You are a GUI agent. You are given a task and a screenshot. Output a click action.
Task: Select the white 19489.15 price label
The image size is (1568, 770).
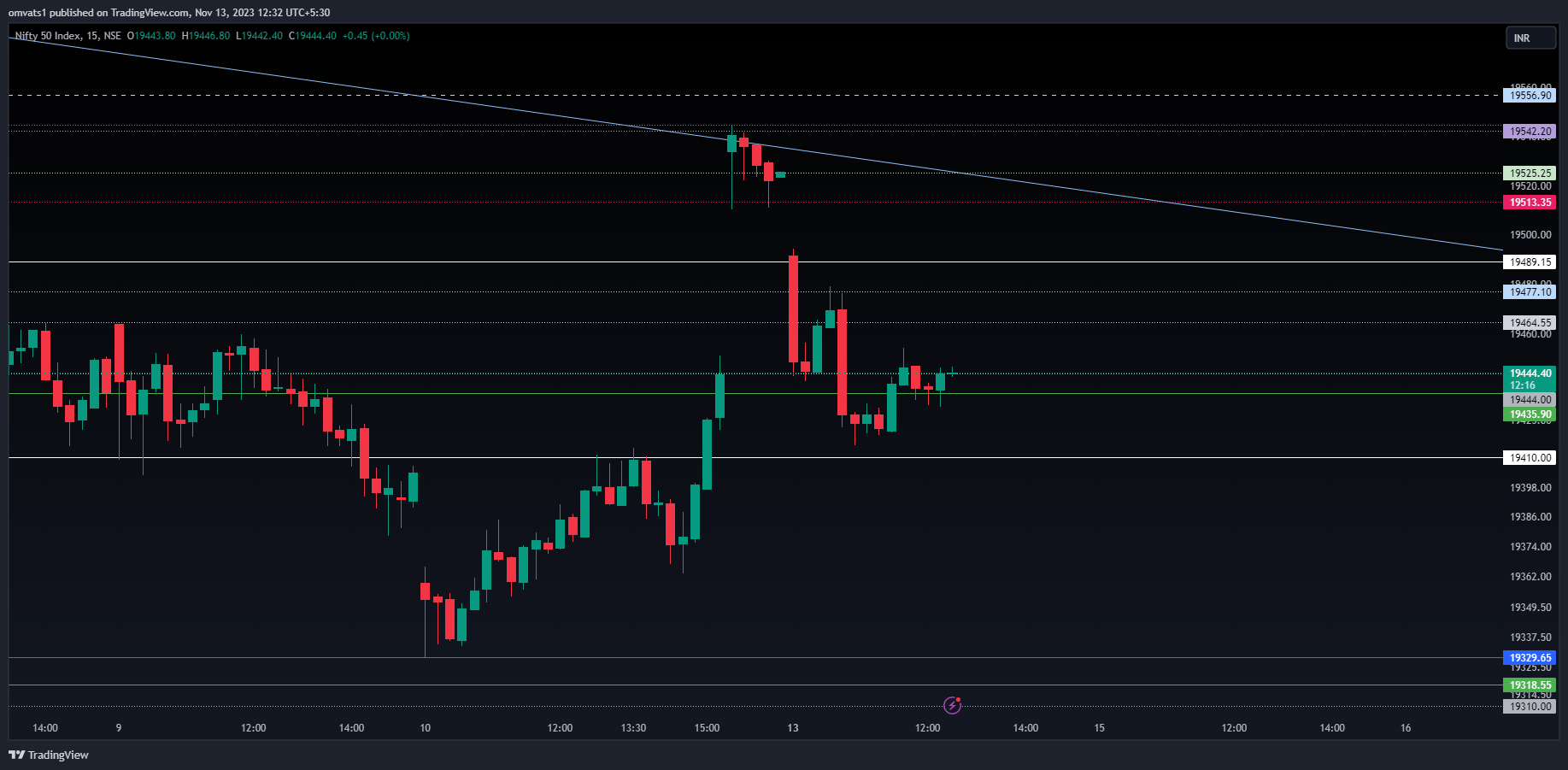click(x=1530, y=262)
